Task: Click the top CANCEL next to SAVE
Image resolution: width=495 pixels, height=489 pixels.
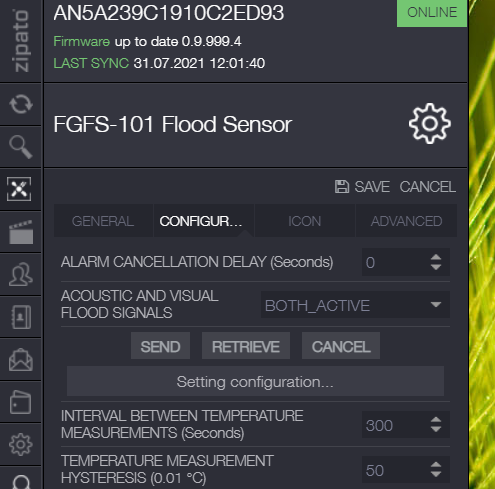Action: click(x=428, y=187)
